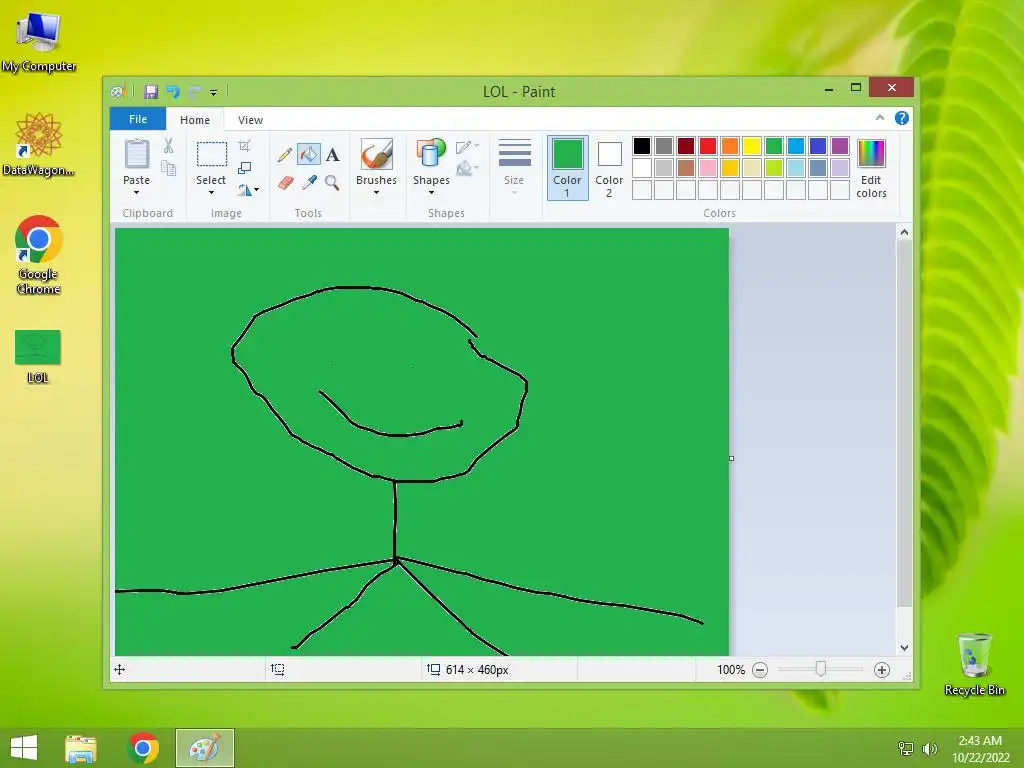This screenshot has width=1024, height=768.
Task: Expand the Brushes dropdown arrow
Action: point(376,193)
